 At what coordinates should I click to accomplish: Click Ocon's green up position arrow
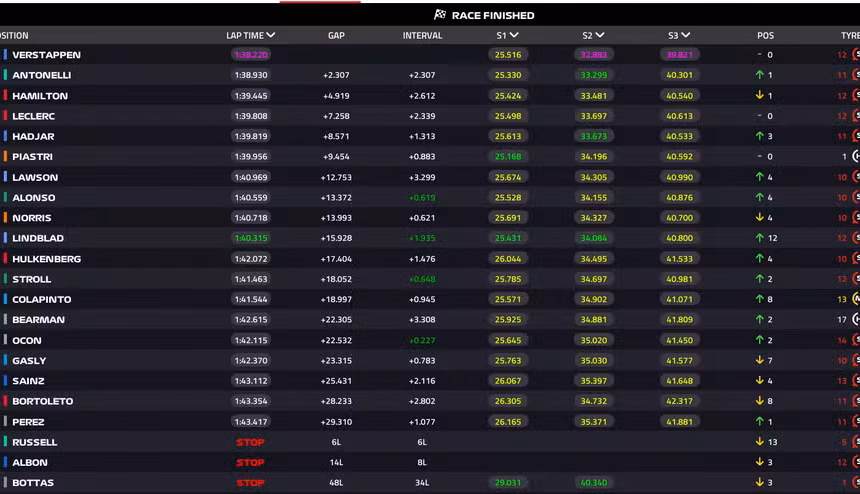[760, 340]
